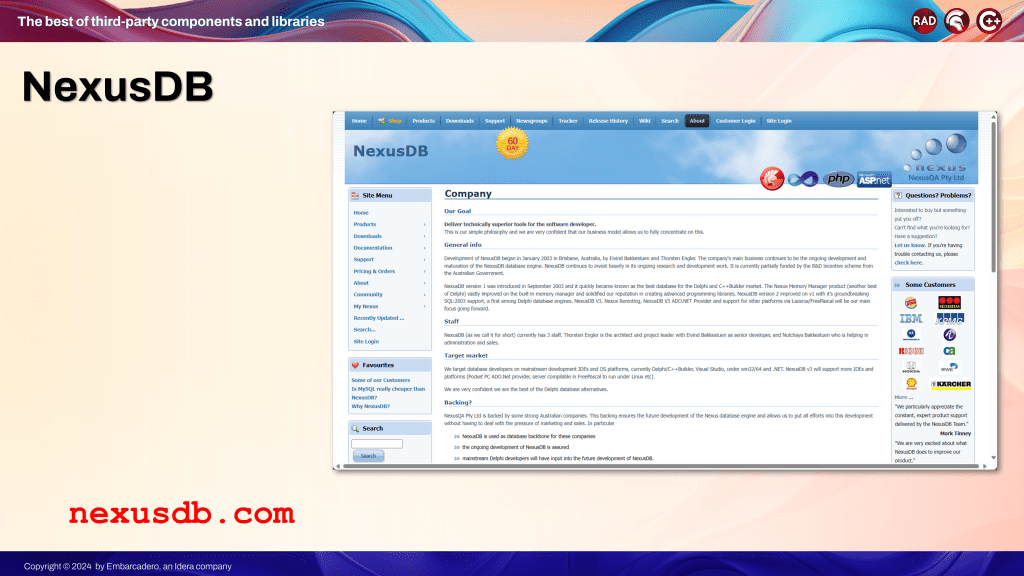Click the magnifier icon in Search panel header
The height and width of the screenshot is (576, 1024).
tap(355, 428)
